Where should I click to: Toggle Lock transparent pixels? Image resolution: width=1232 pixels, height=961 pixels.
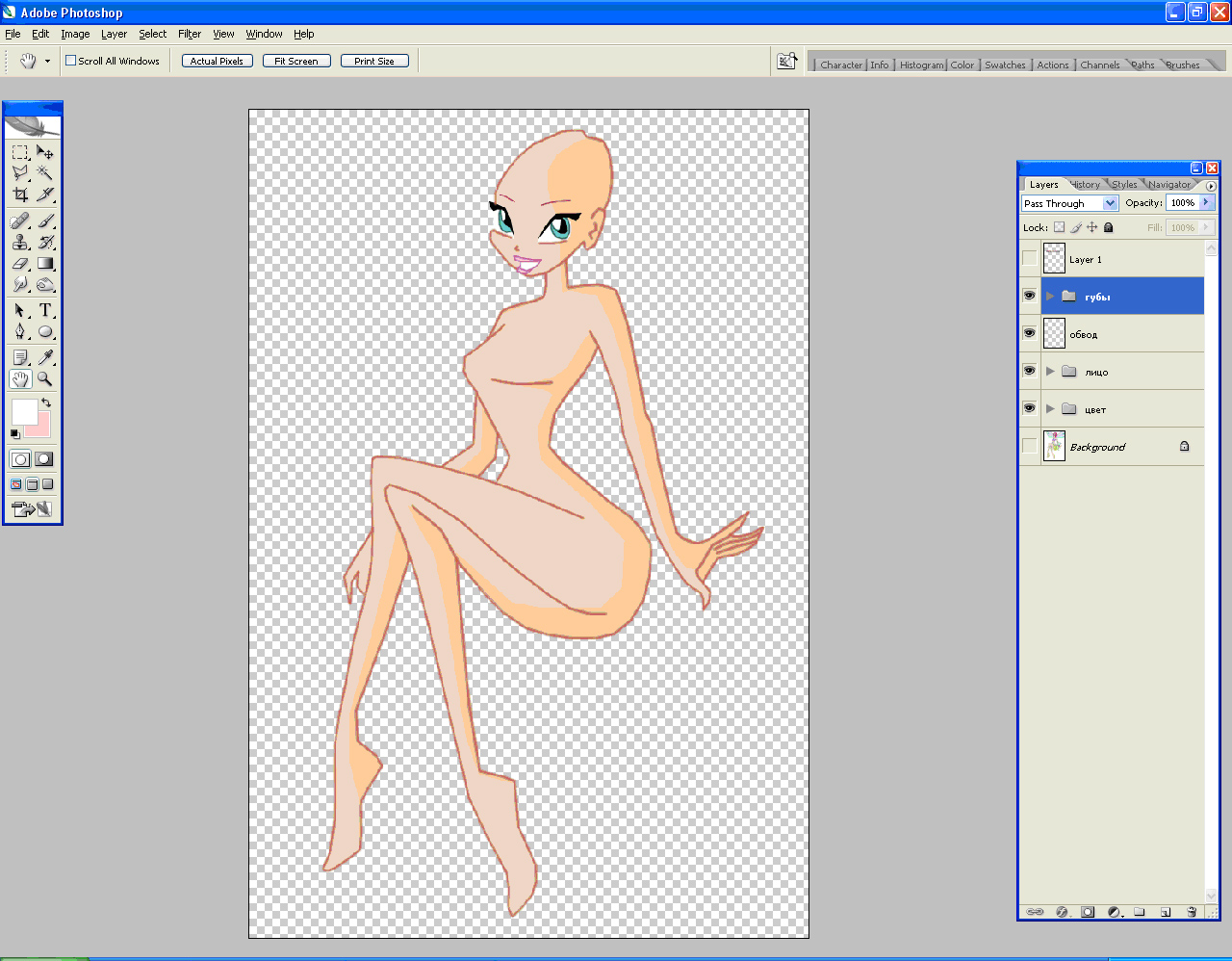[1060, 227]
